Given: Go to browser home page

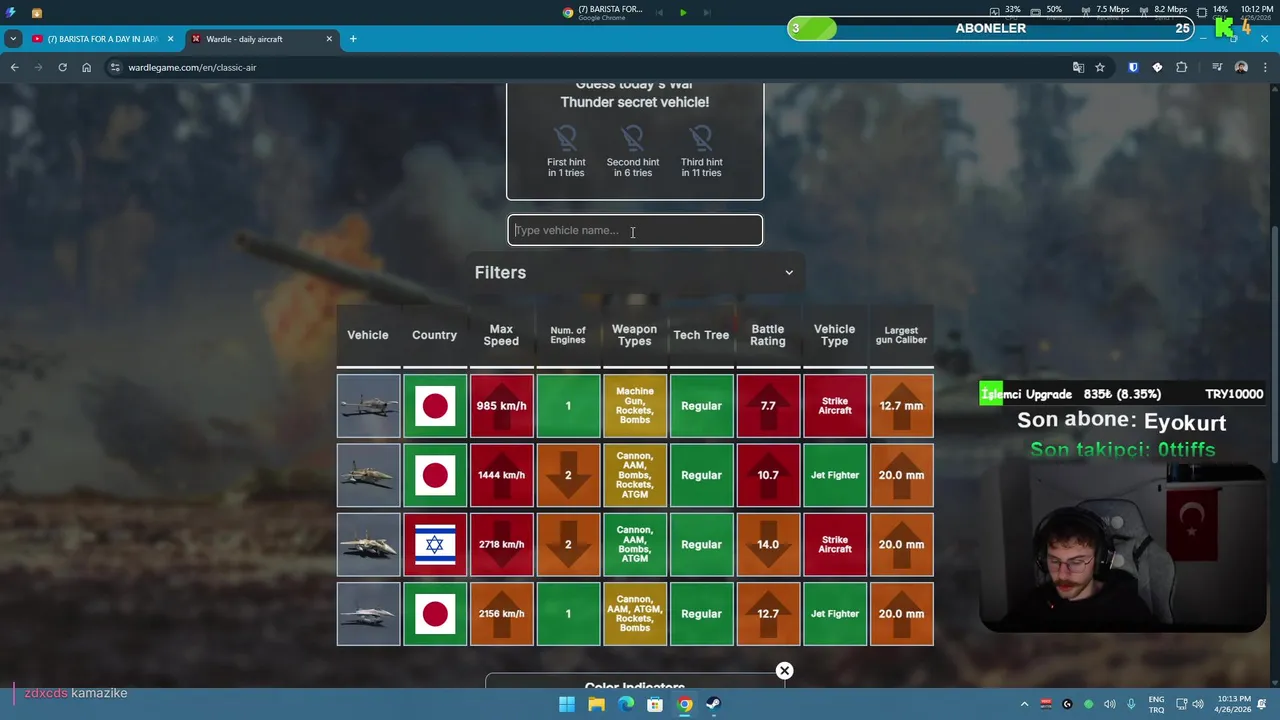Looking at the screenshot, I should pyautogui.click(x=87, y=67).
